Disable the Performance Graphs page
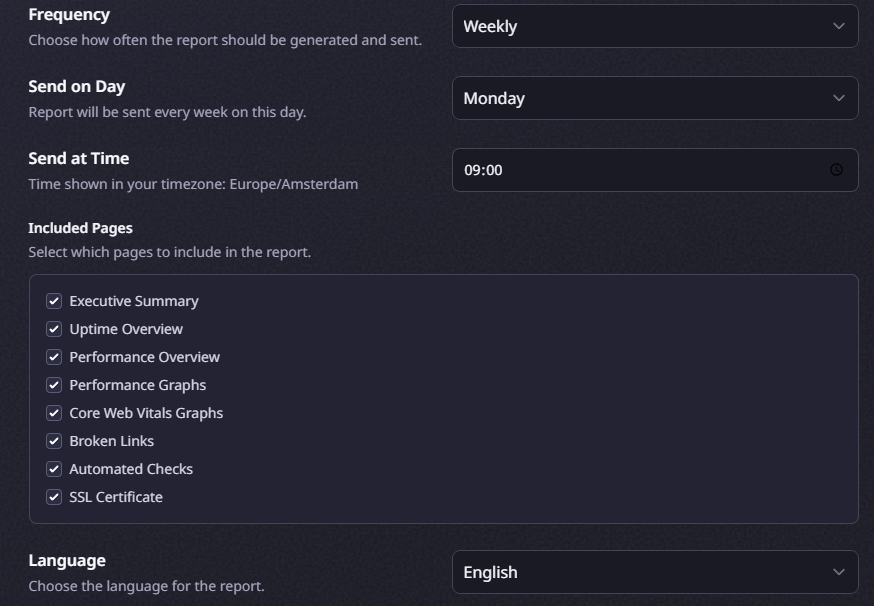Screen dimensions: 874x606 (54, 385)
